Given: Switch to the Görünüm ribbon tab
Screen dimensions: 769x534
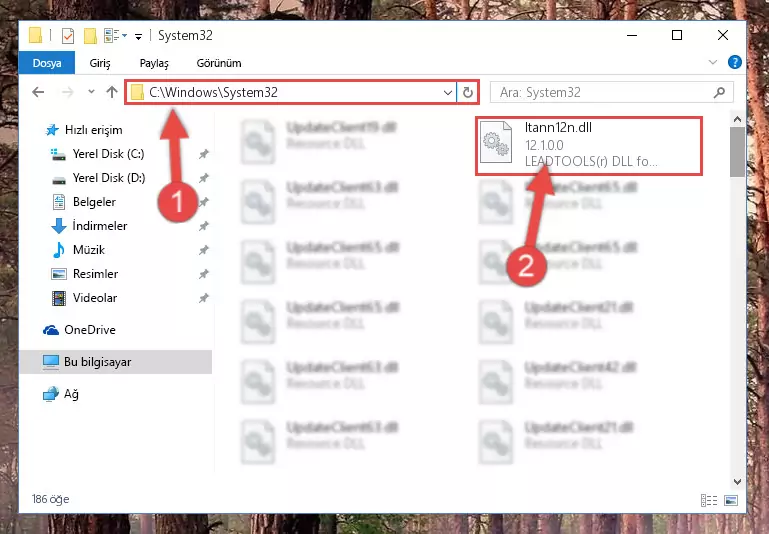Looking at the screenshot, I should coord(219,63).
